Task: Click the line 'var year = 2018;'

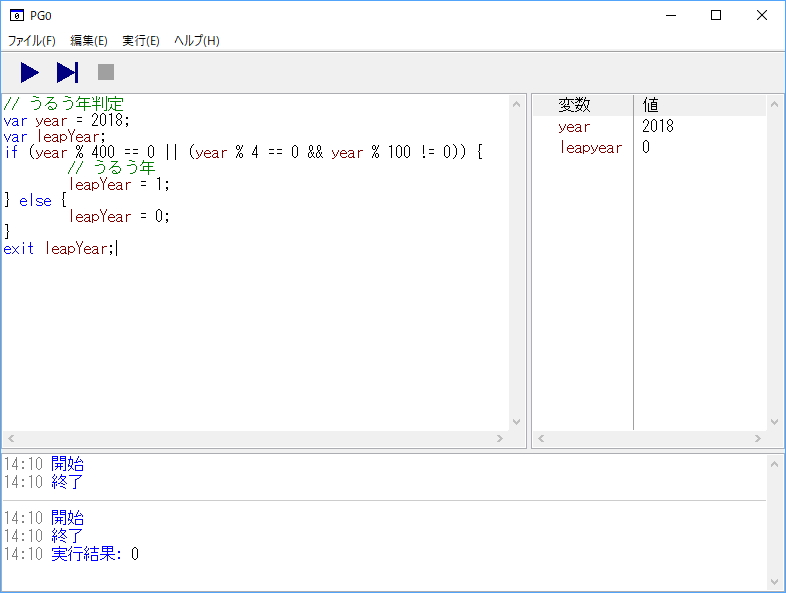Action: [67, 120]
